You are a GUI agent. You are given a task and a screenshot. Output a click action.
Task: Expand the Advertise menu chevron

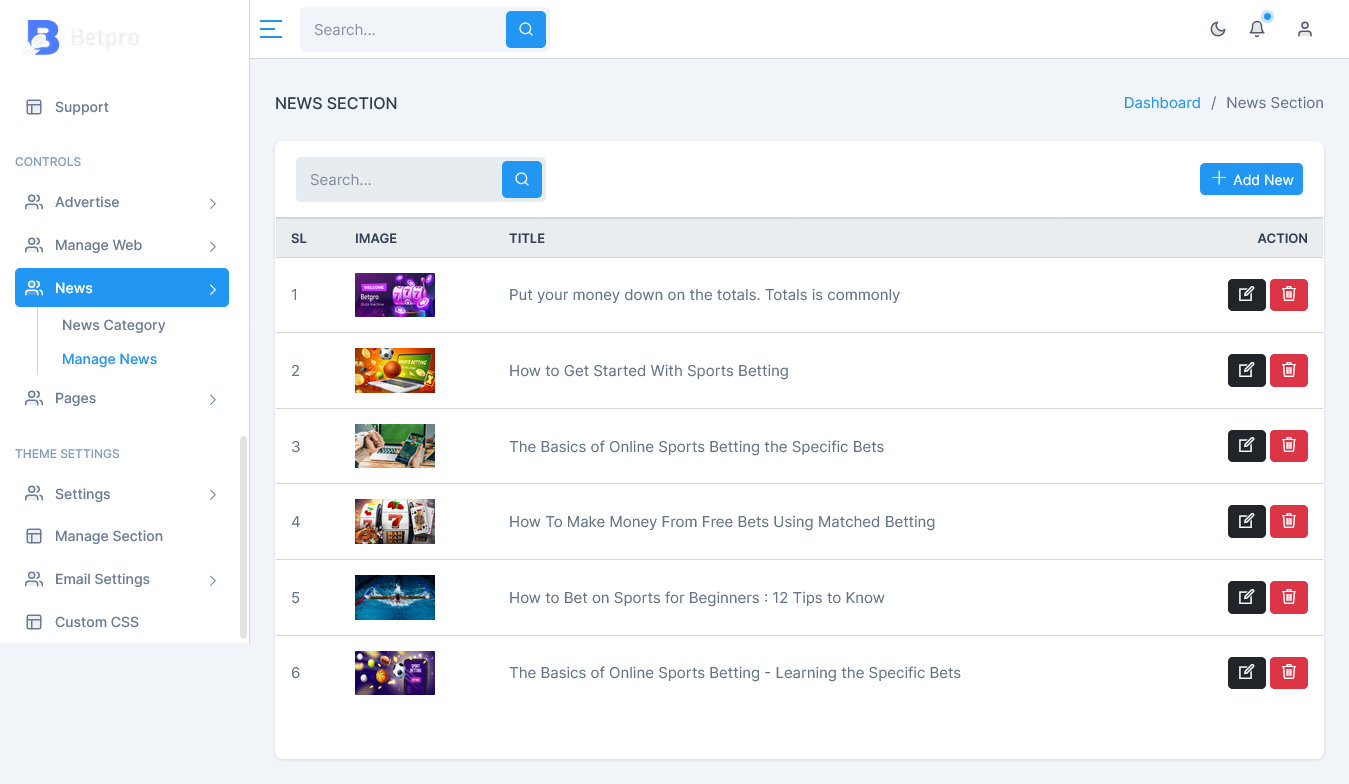coord(213,203)
